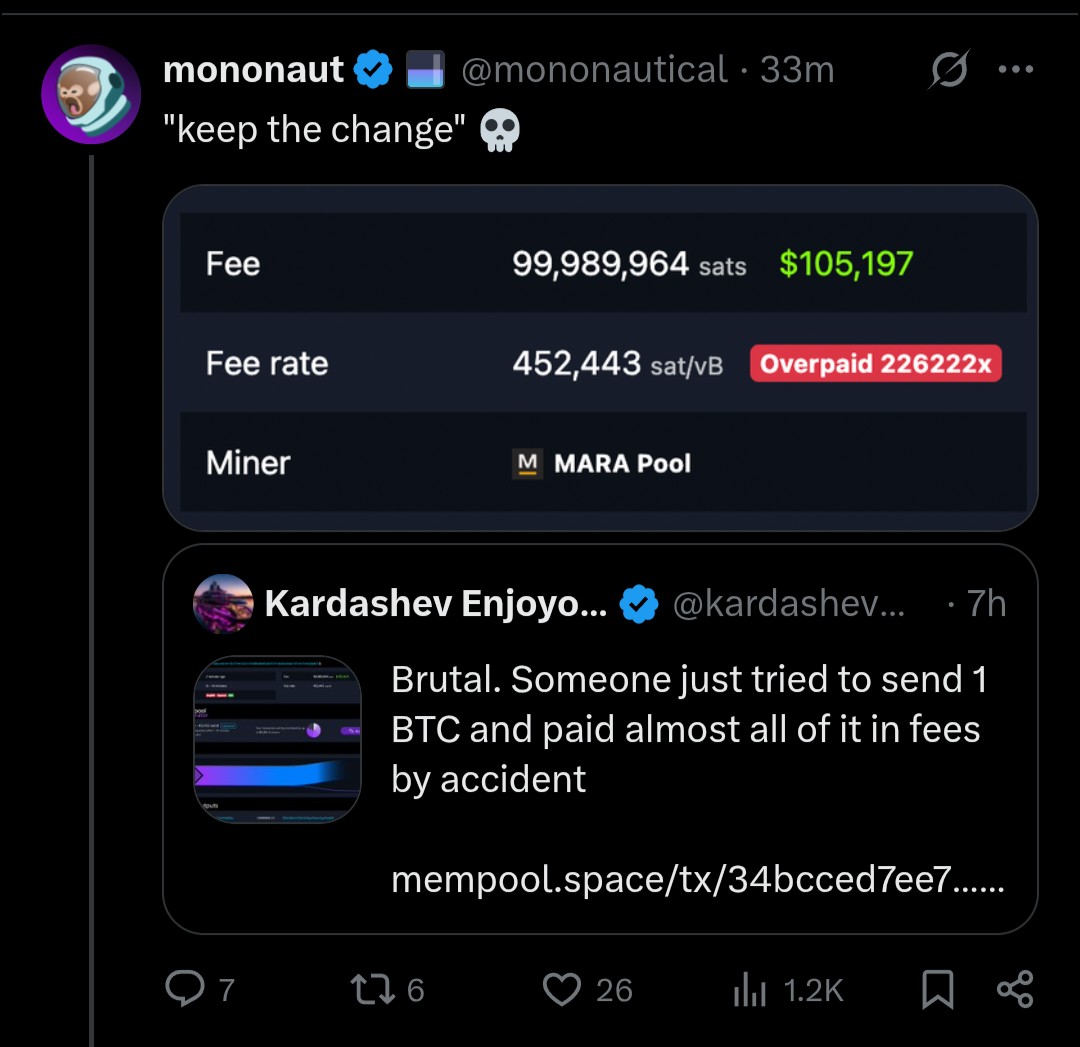
Task: Open the reply comment icon
Action: click(184, 989)
